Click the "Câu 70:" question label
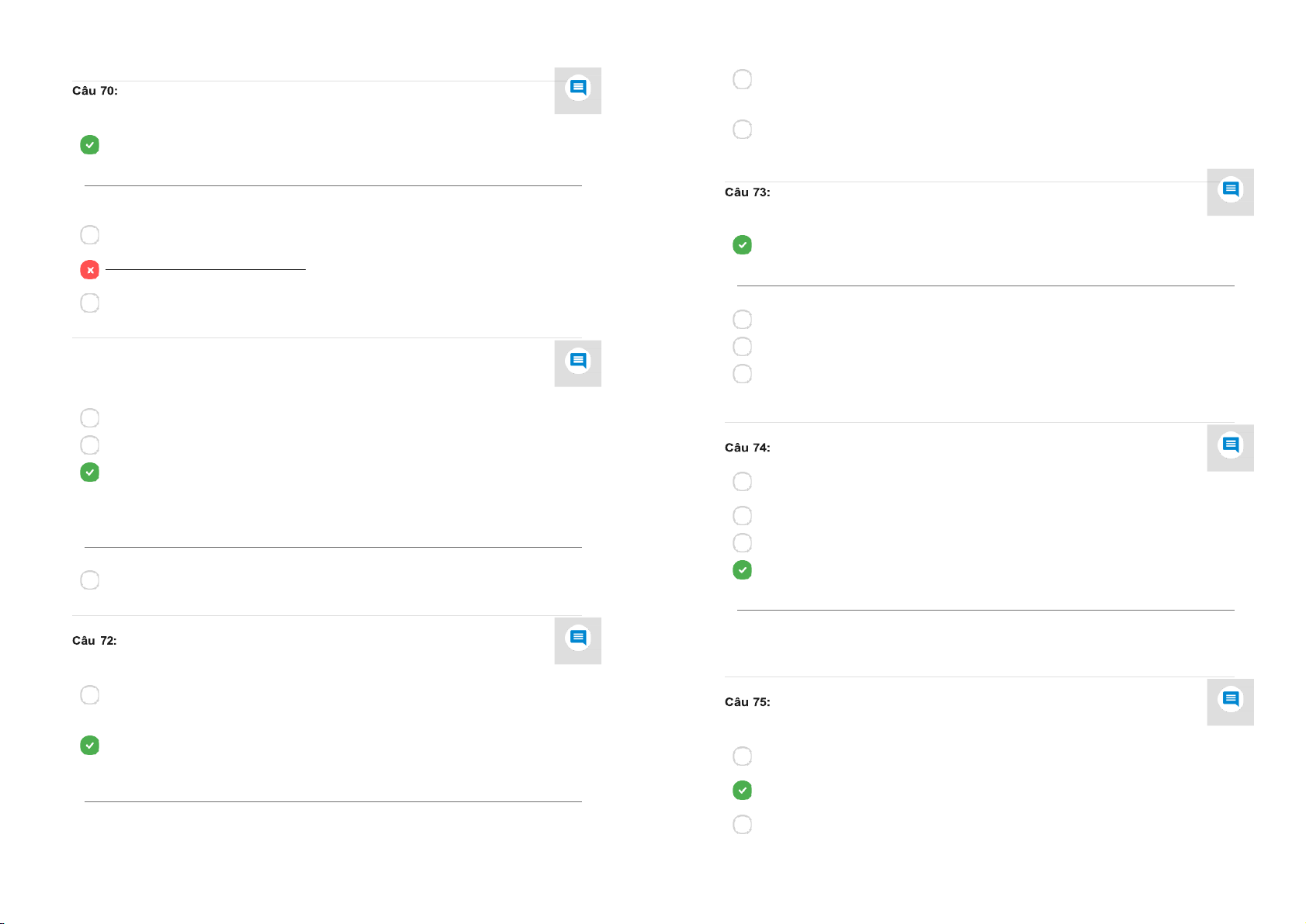The image size is (1306, 924). (x=95, y=91)
